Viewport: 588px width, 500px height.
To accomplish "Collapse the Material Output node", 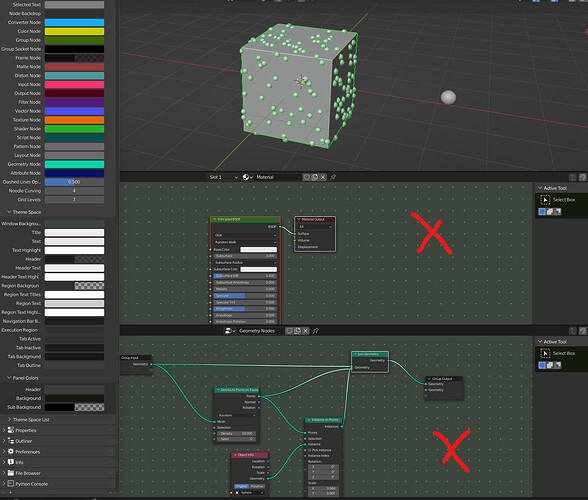I will [x=298, y=219].
